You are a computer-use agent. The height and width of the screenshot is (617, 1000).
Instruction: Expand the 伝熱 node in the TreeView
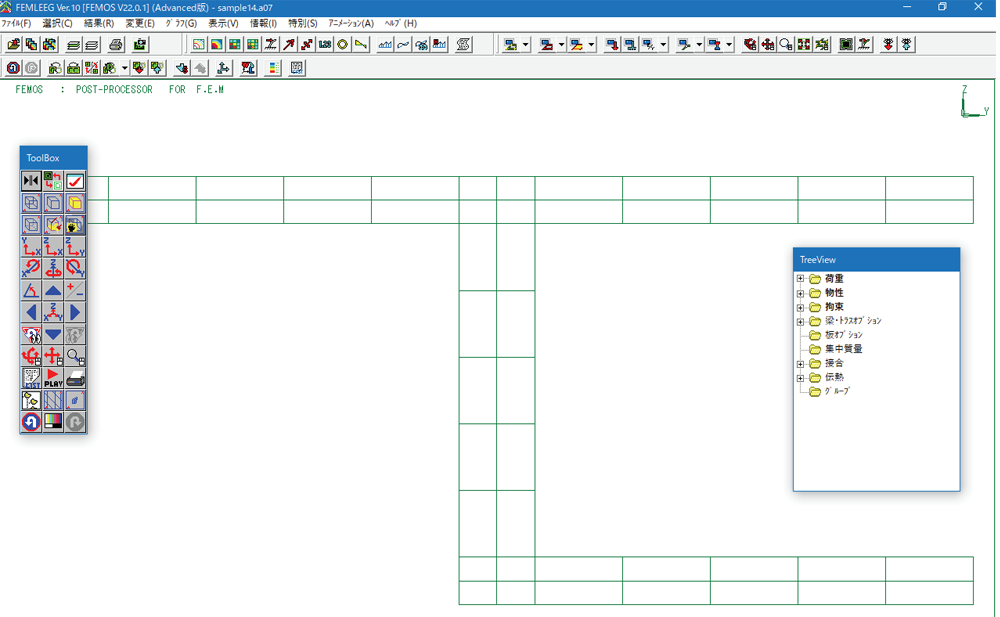coord(800,378)
